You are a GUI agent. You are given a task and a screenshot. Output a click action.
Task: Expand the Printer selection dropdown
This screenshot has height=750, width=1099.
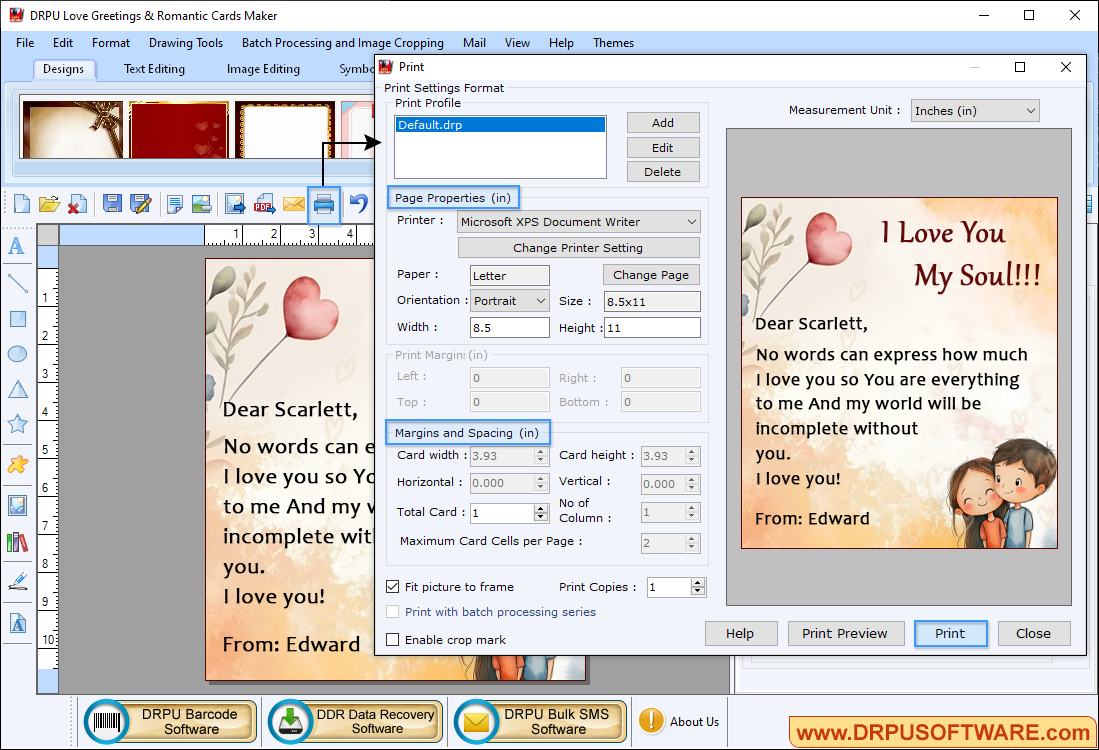(x=692, y=221)
